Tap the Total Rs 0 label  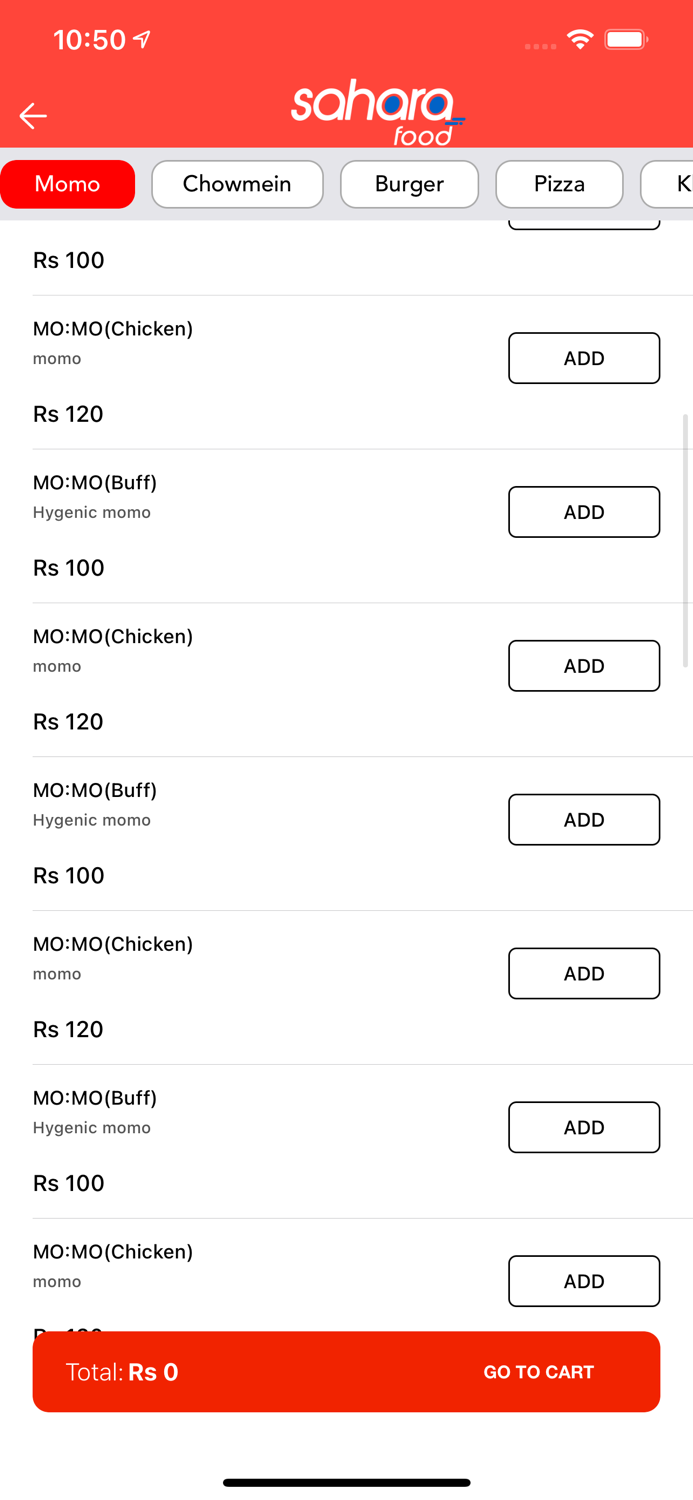pos(122,1372)
